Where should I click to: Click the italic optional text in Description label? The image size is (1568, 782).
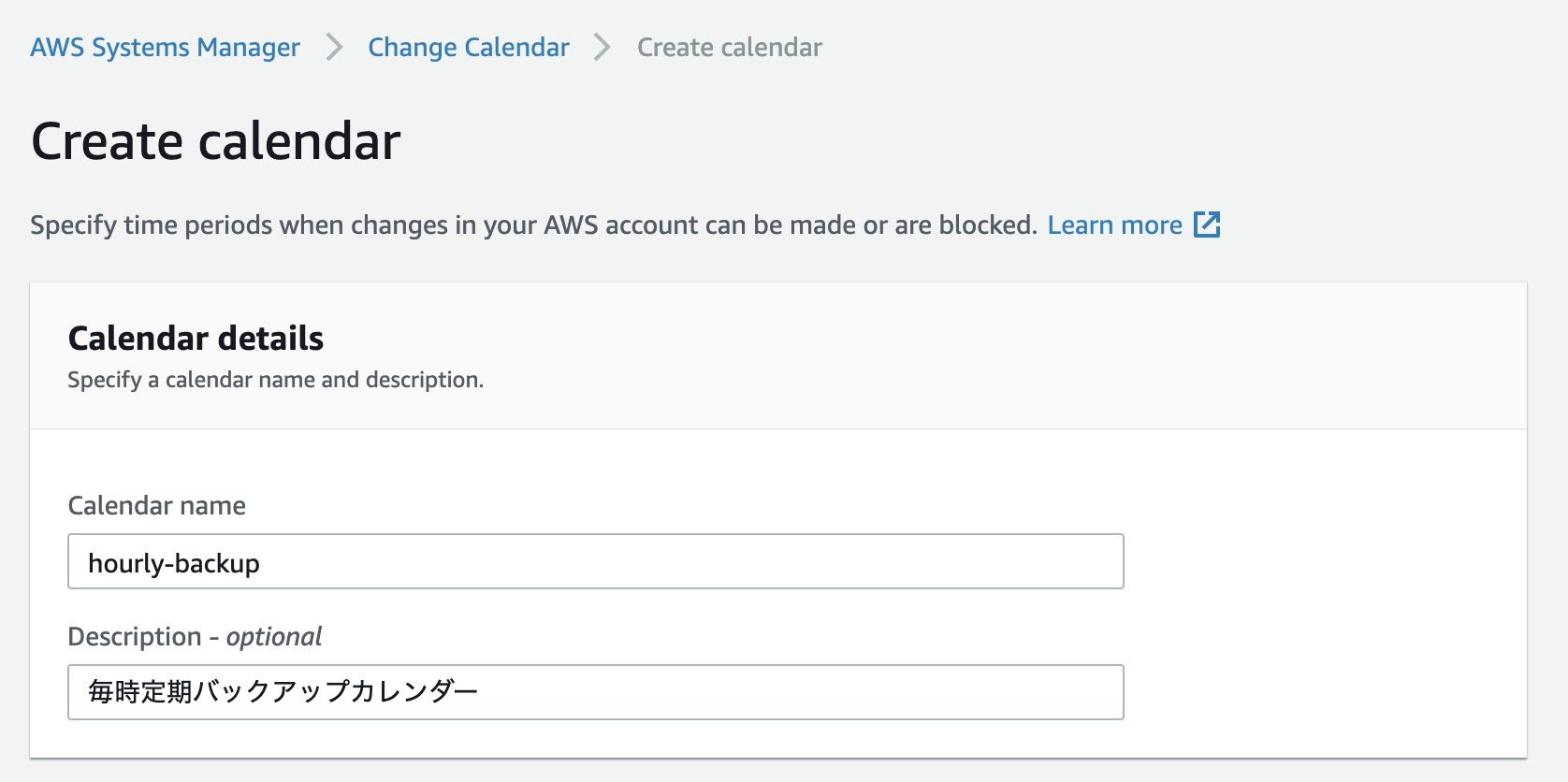tap(273, 636)
